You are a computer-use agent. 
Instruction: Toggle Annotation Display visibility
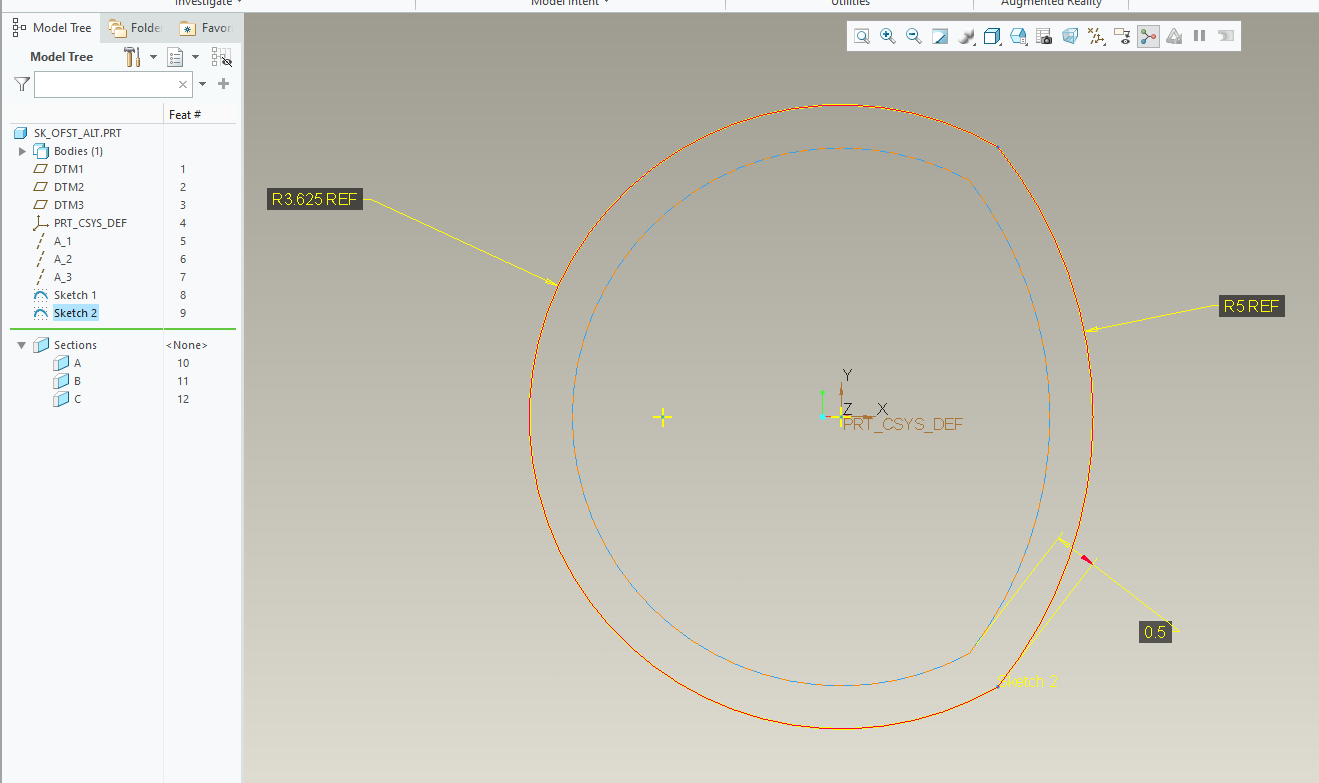(x=1121, y=35)
